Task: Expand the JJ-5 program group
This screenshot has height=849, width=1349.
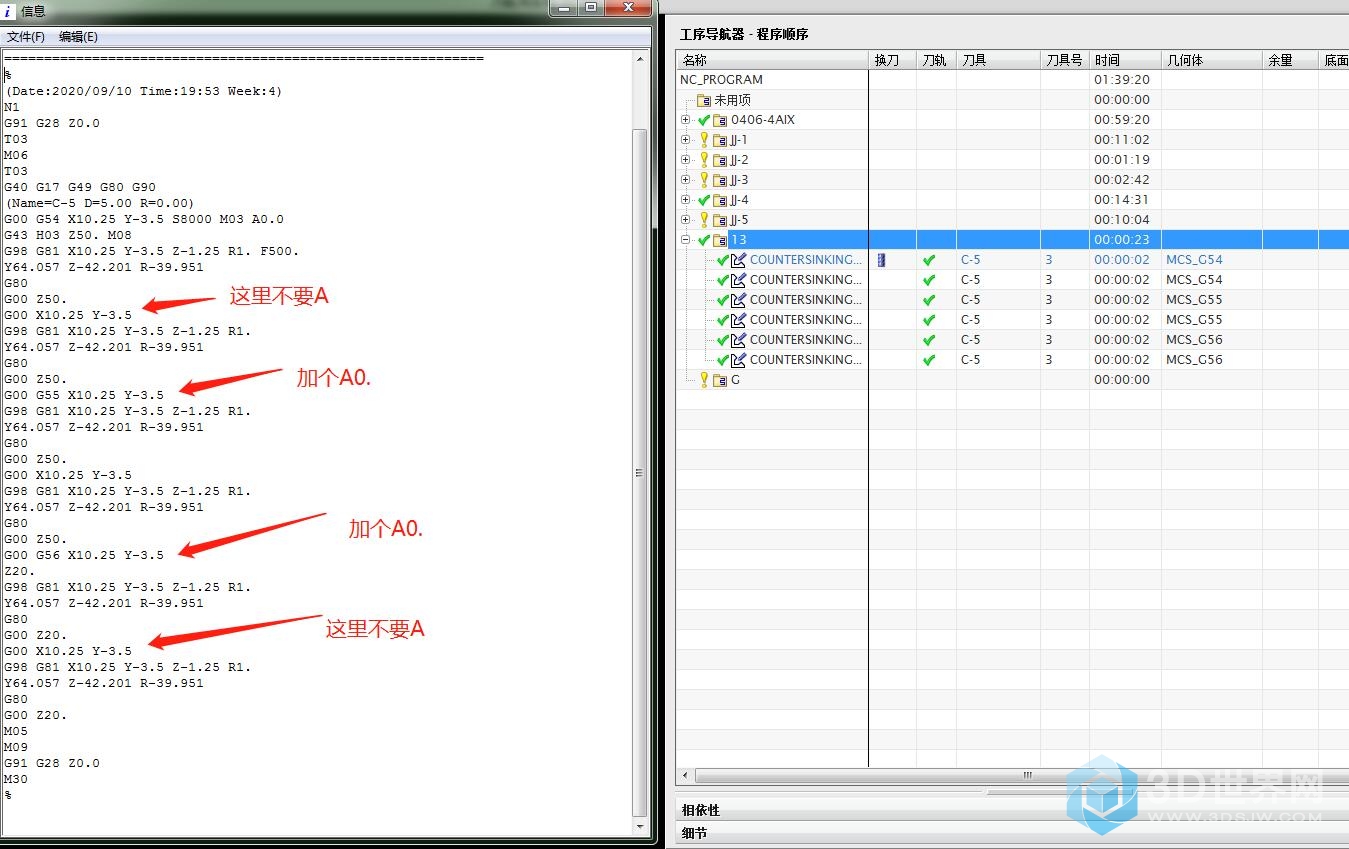Action: [x=686, y=220]
